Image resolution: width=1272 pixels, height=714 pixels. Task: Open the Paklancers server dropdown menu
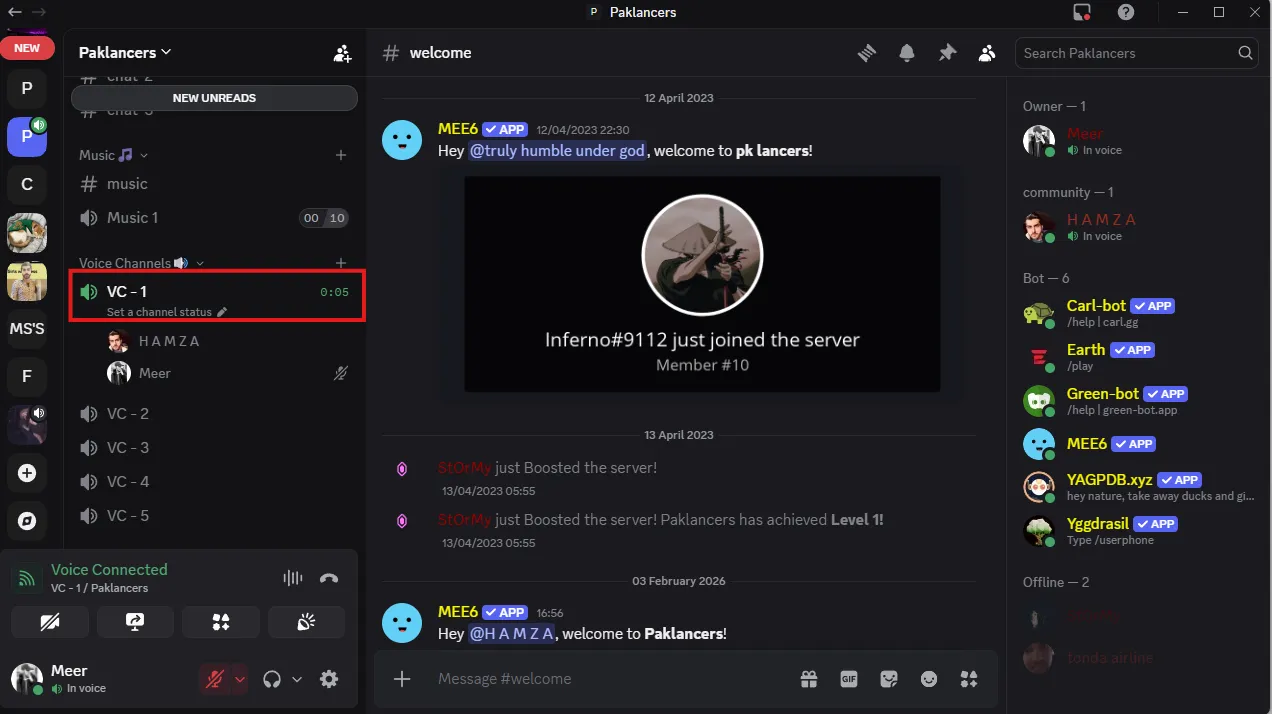coord(125,52)
